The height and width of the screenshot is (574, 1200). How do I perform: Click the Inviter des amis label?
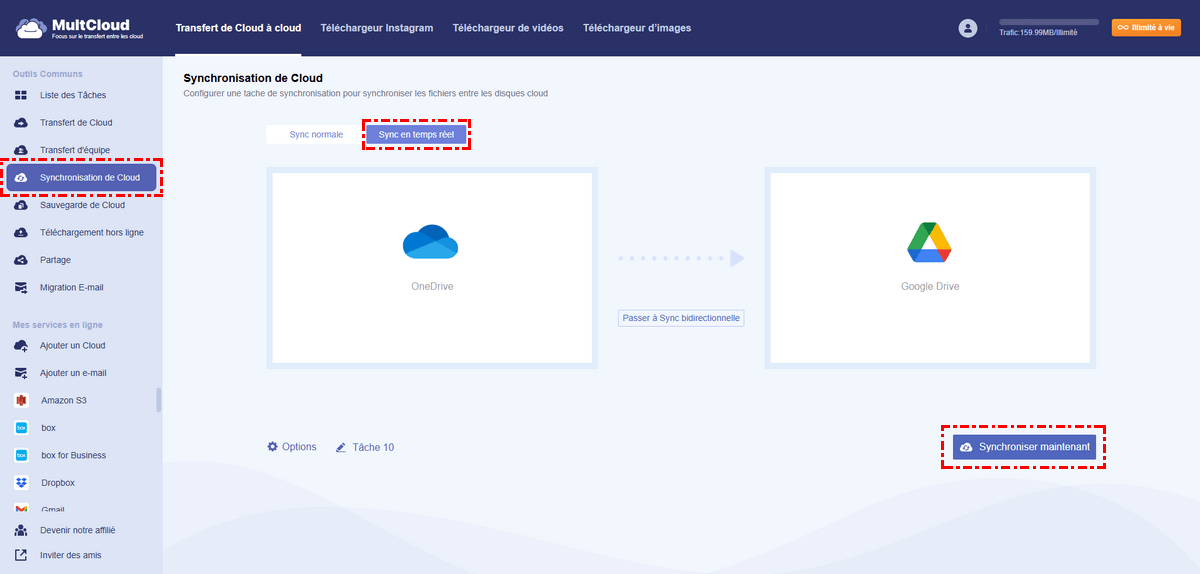(70, 555)
